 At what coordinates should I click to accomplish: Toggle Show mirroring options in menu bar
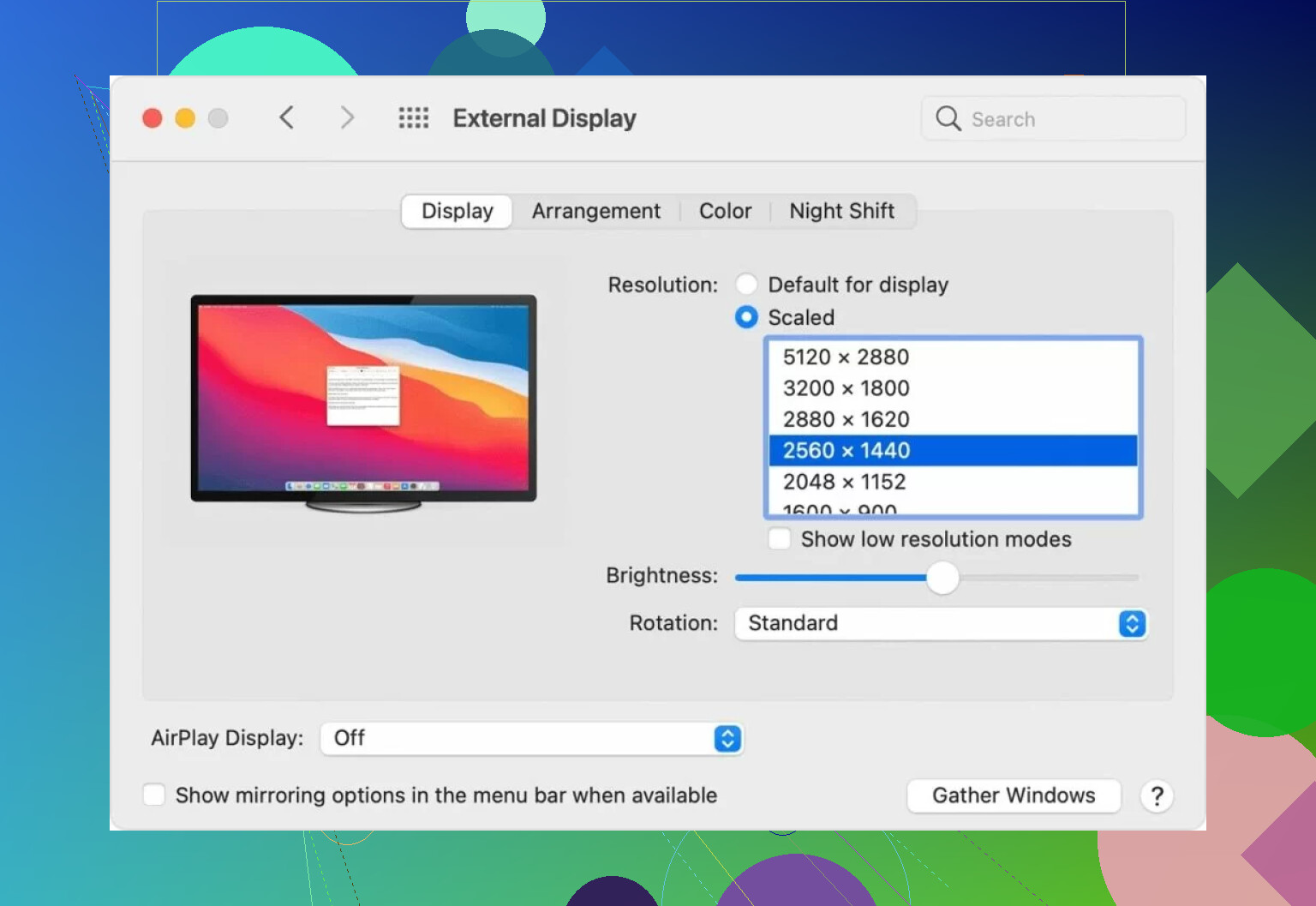pos(154,795)
